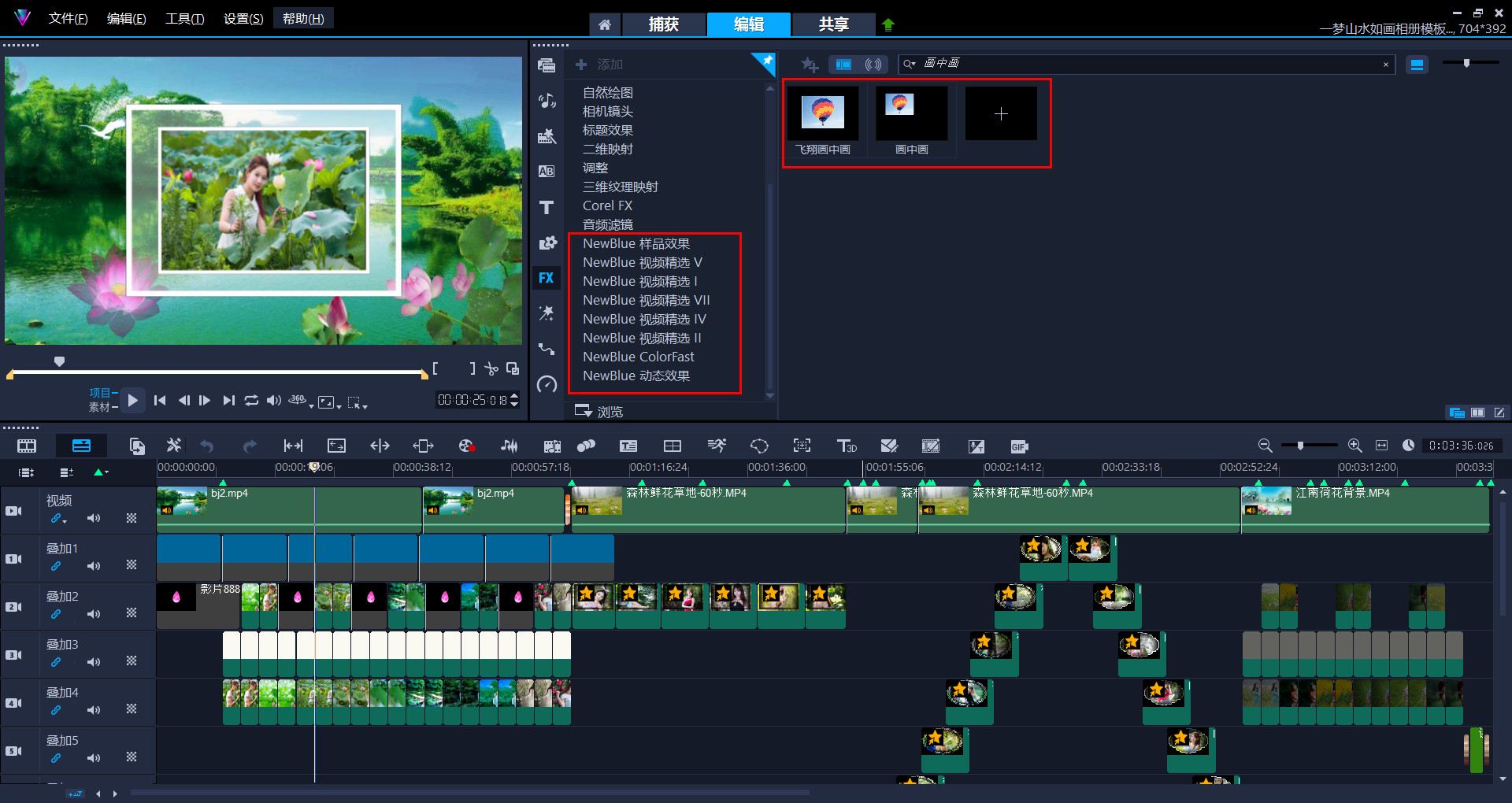Open the Media library panel icon
Screen dimensions: 1512x803
[x=546, y=65]
